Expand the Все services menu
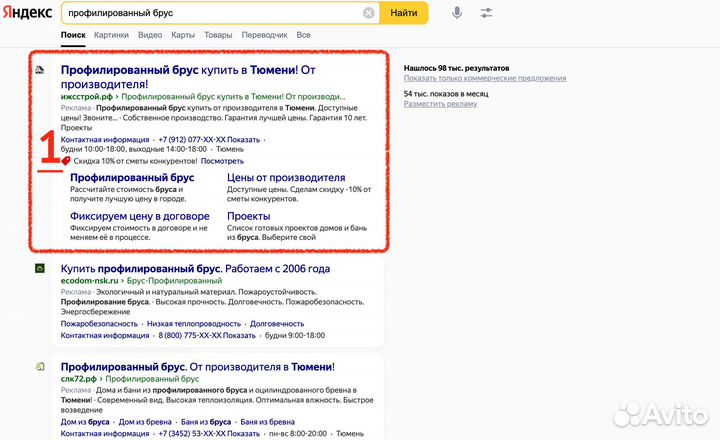Image resolution: width=720 pixels, height=440 pixels. pyautogui.click(x=304, y=35)
